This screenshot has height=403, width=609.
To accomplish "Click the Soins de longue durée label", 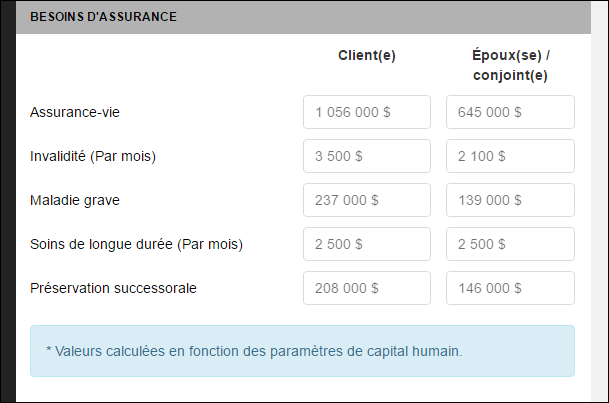I will (136, 244).
